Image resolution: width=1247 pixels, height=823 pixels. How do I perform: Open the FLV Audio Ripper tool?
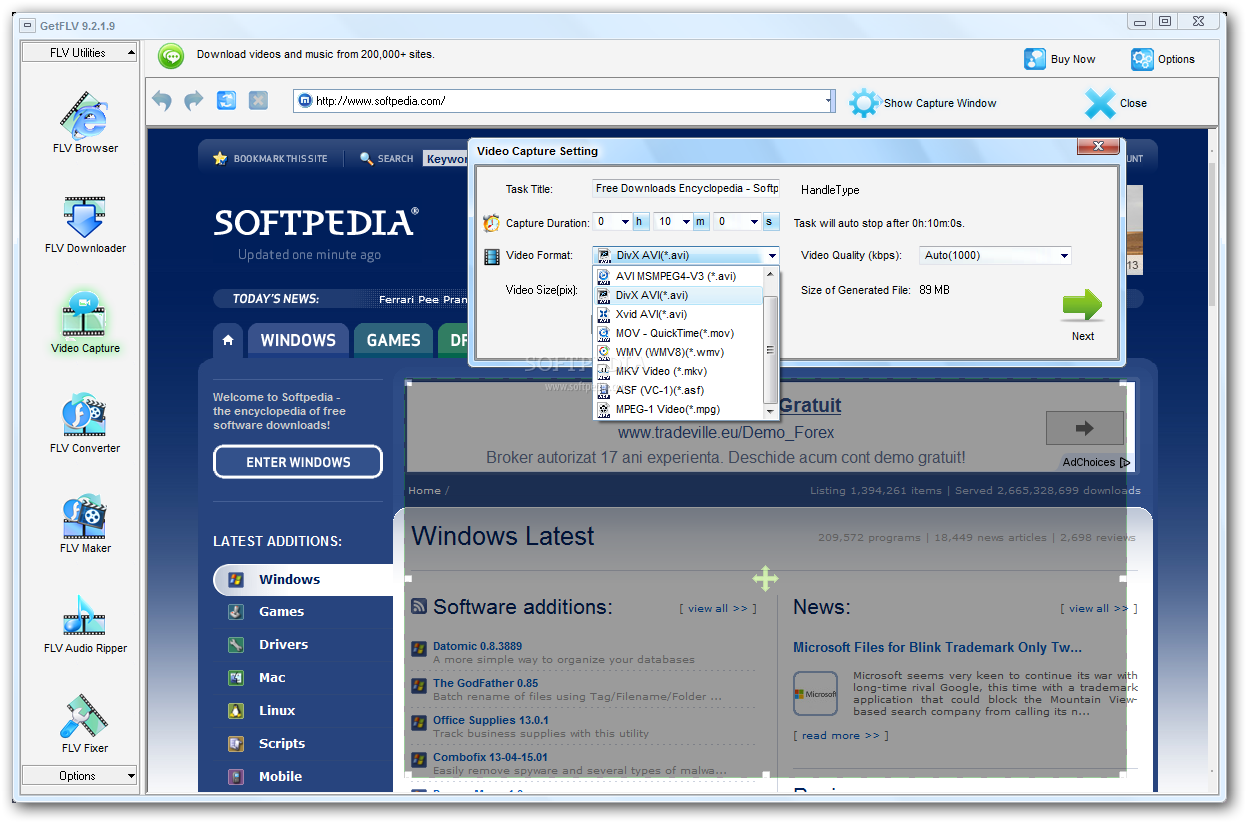(x=84, y=622)
